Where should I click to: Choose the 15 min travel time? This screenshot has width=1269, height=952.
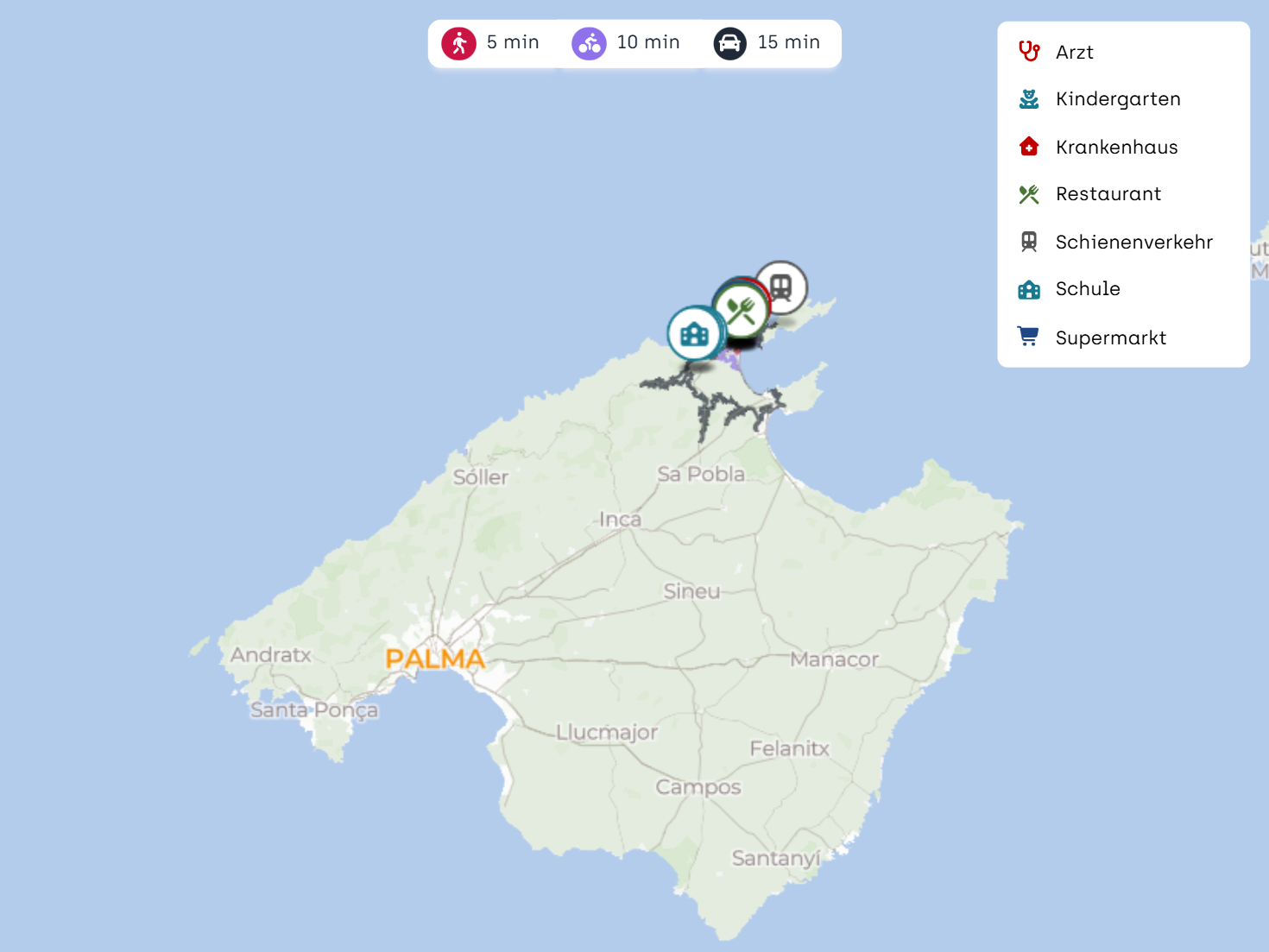point(788,42)
